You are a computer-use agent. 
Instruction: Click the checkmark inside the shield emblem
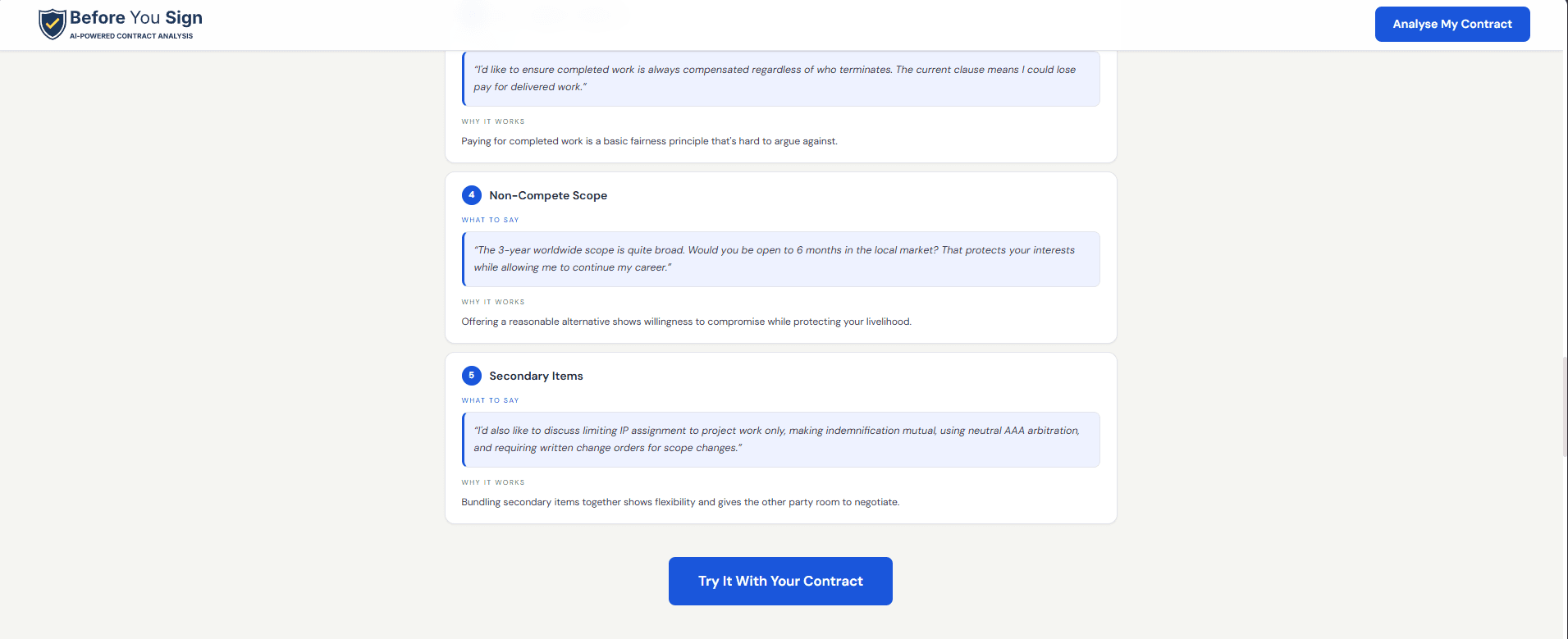52,23
